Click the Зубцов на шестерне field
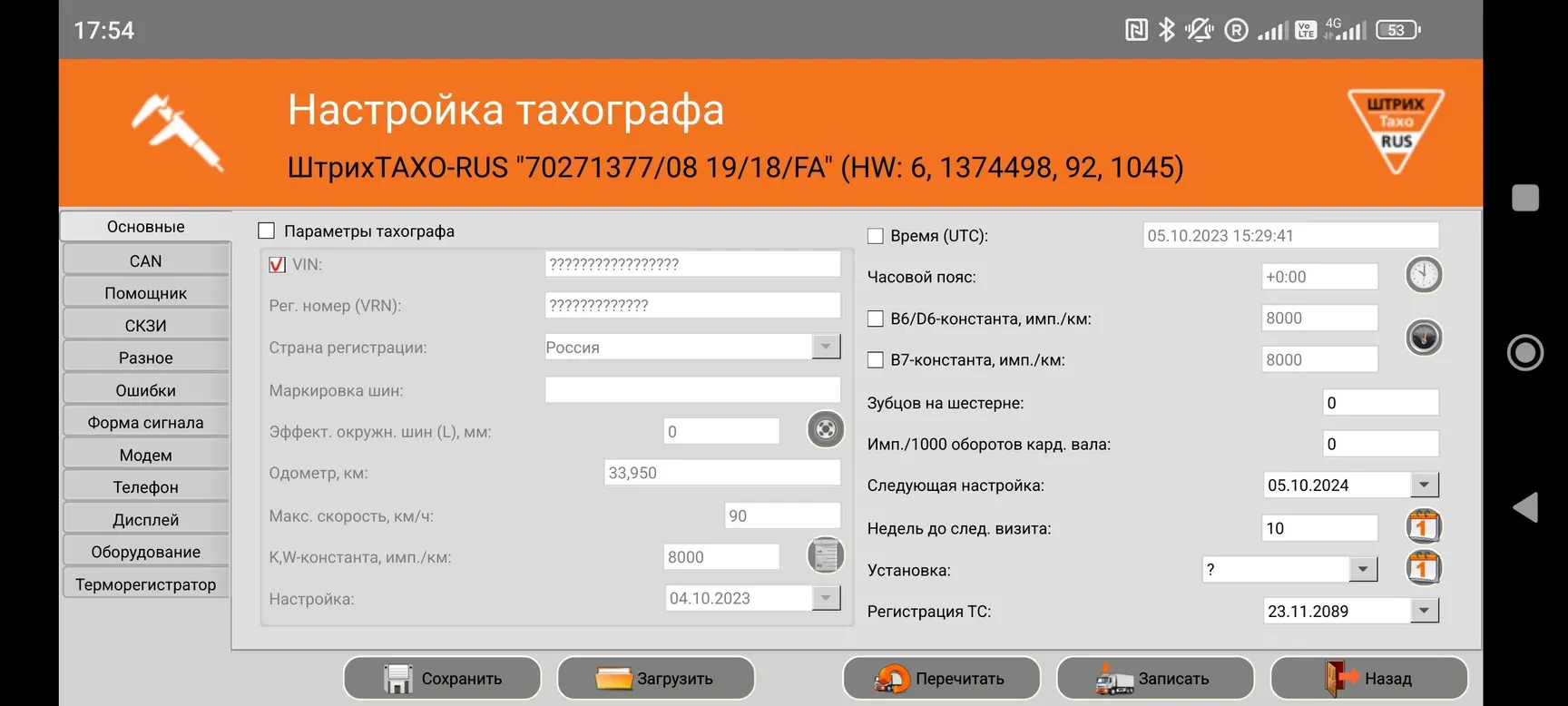This screenshot has height=706, width=1568. click(1381, 402)
